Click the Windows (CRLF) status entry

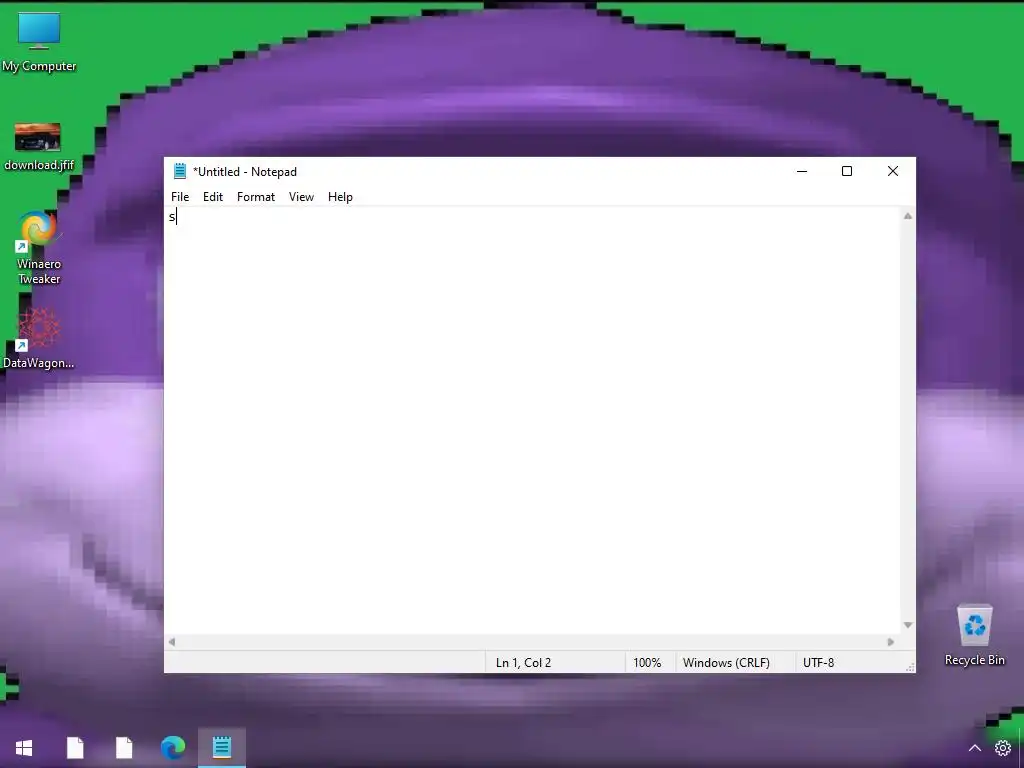726,662
